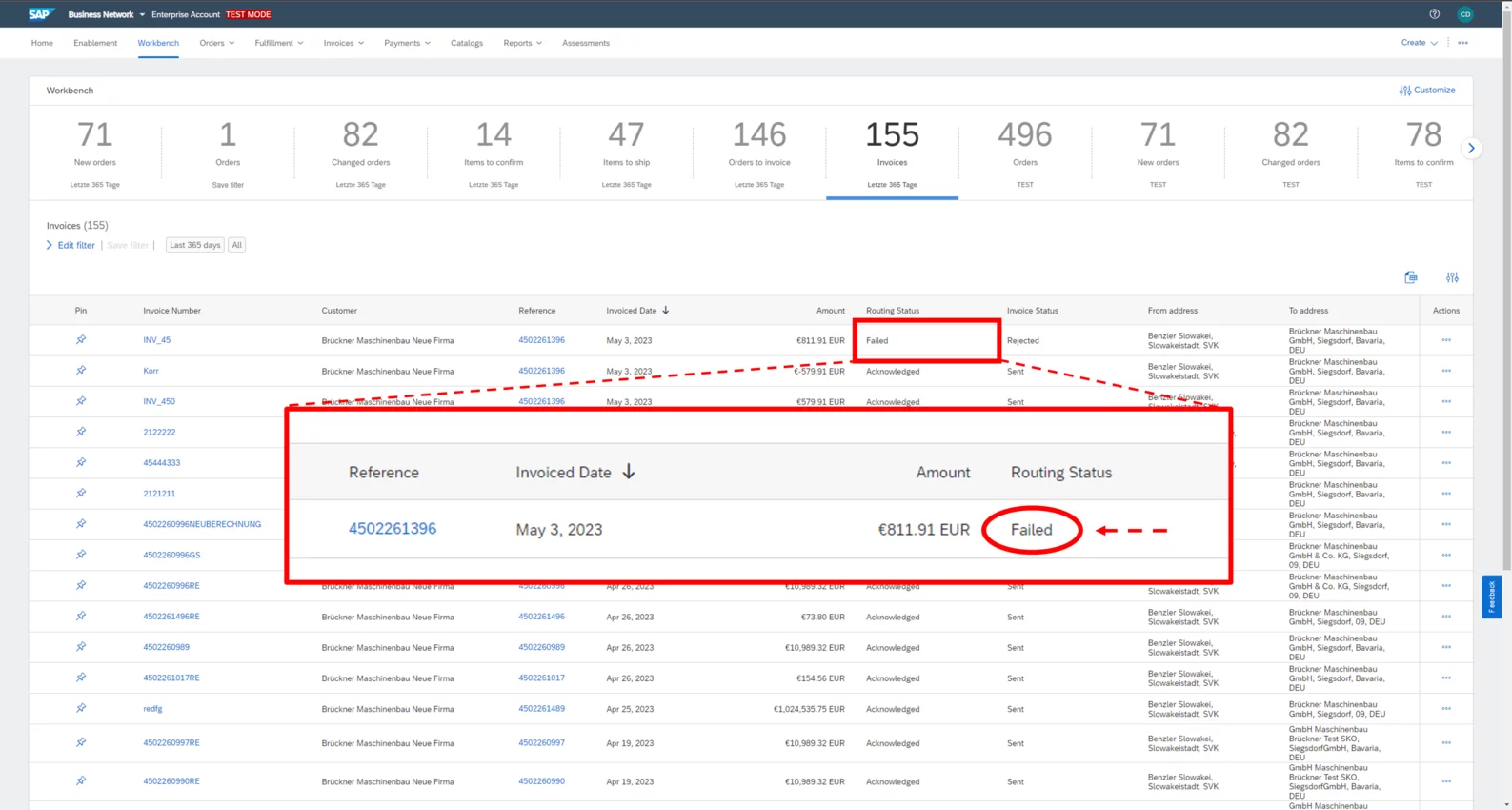Pin the 4502260996GS invoice row
This screenshot has height=810, width=1512.
81,555
